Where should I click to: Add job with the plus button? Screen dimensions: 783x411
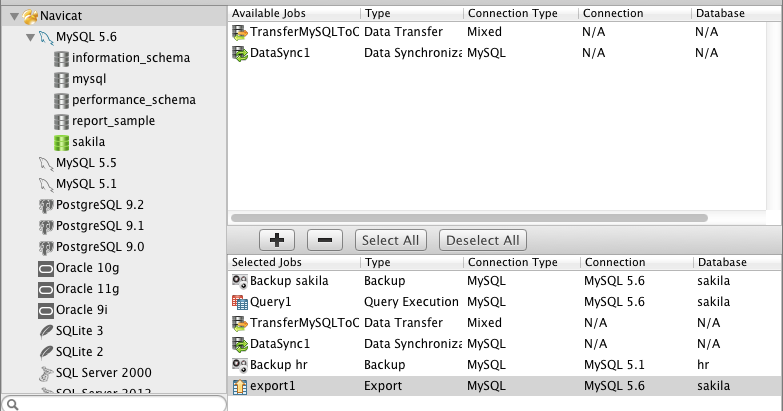(x=277, y=240)
